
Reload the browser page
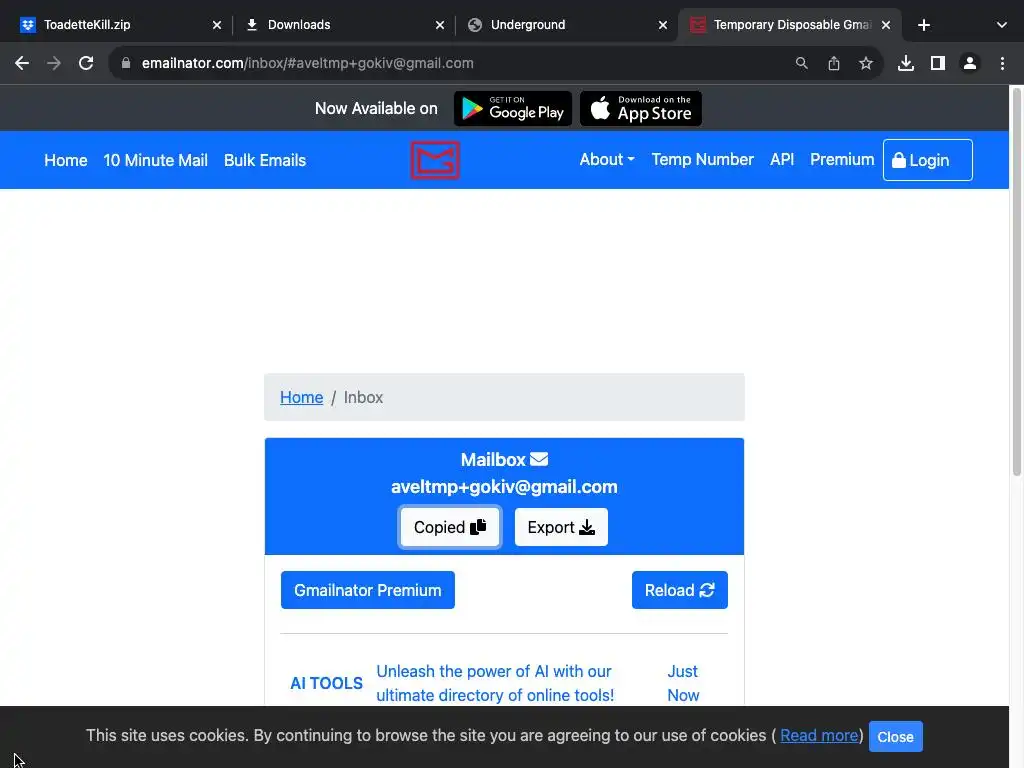[86, 63]
